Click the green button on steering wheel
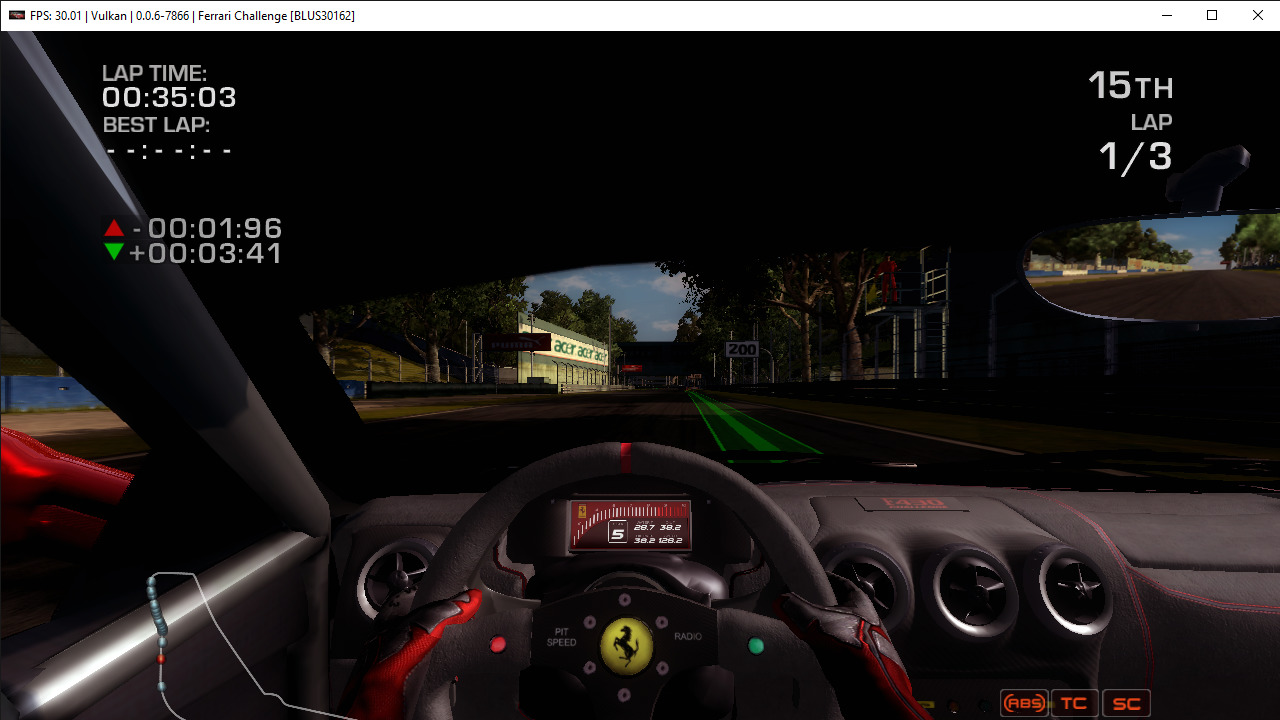 tap(756, 645)
